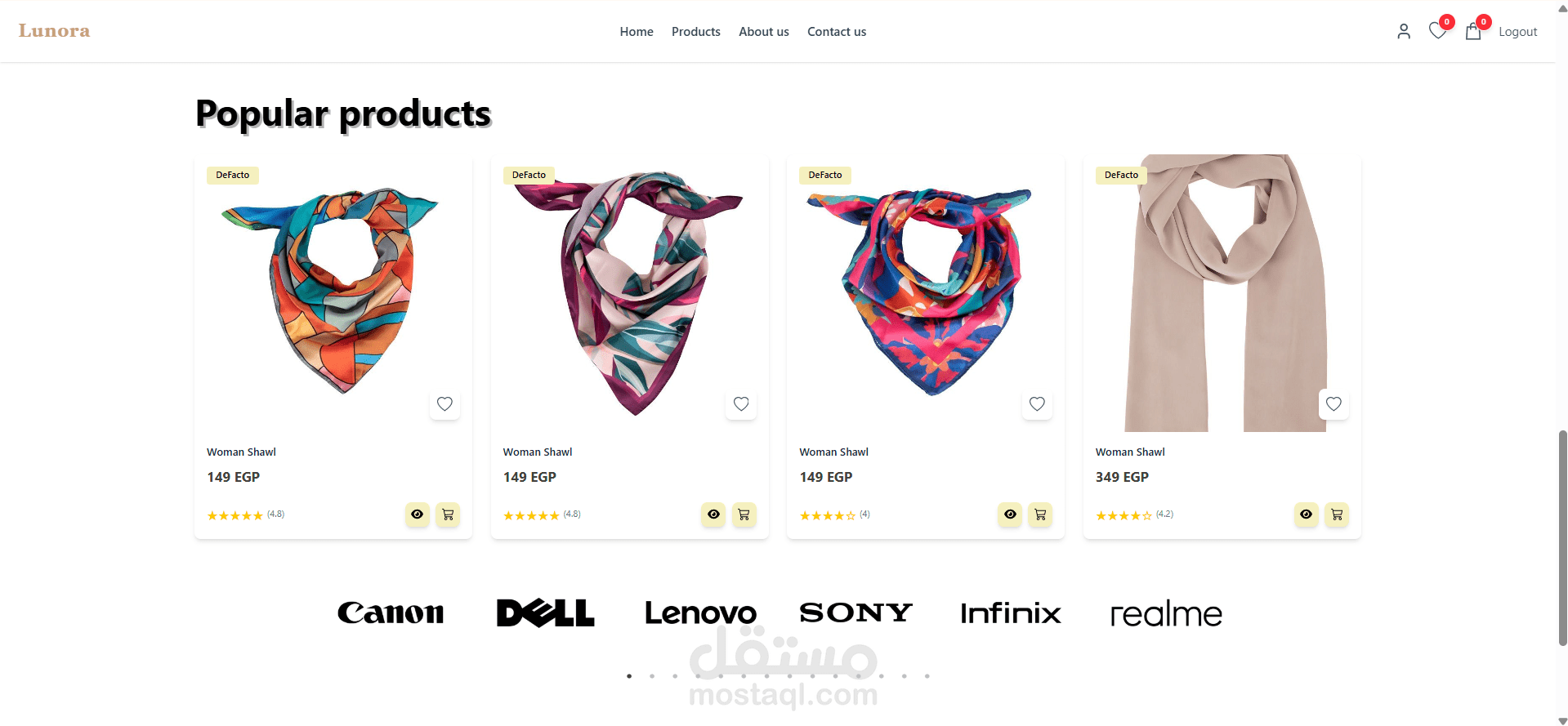Go to the Products menu item
The height and width of the screenshot is (726, 1568).
[x=696, y=32]
